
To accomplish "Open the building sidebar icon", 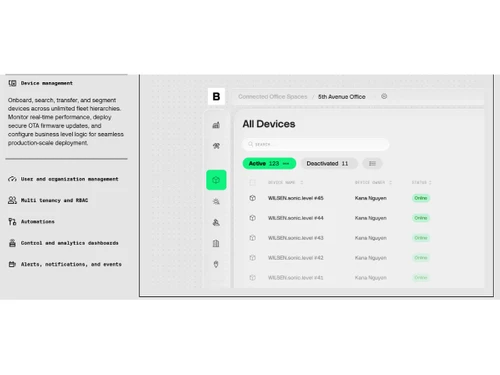I will click(216, 243).
